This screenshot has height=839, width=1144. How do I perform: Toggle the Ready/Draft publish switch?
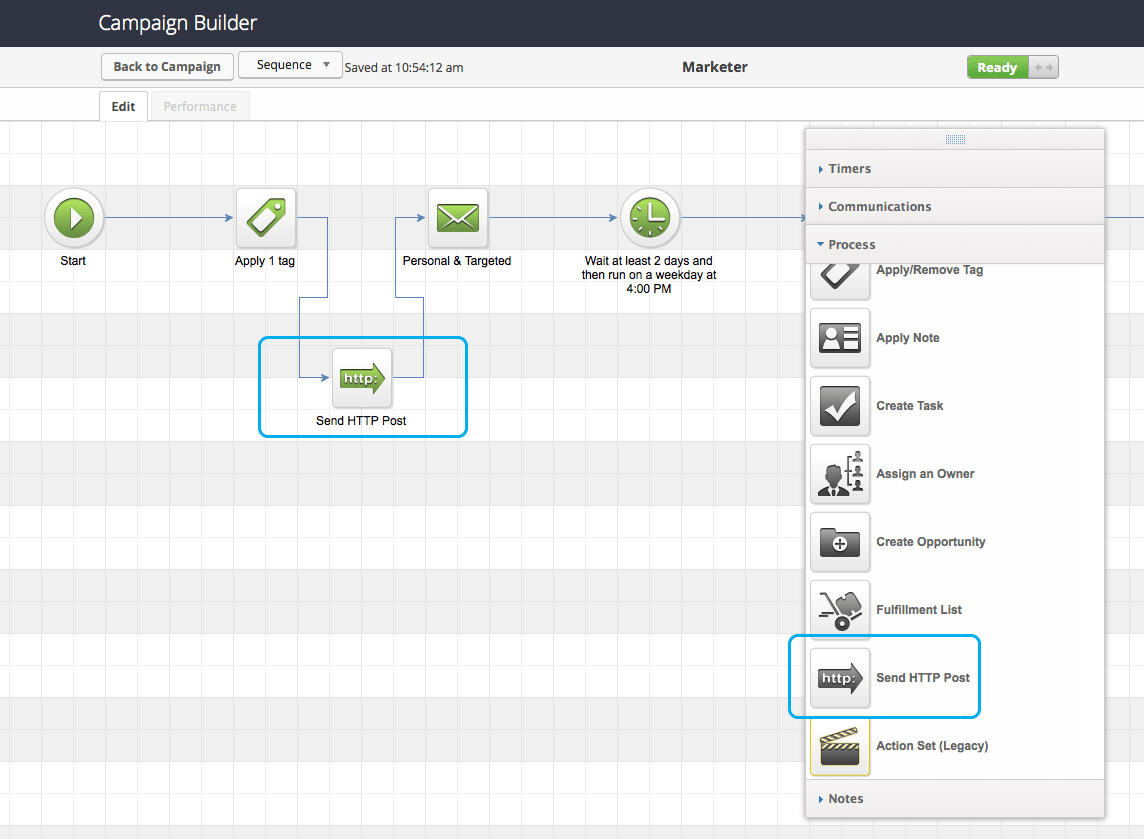pos(1013,67)
